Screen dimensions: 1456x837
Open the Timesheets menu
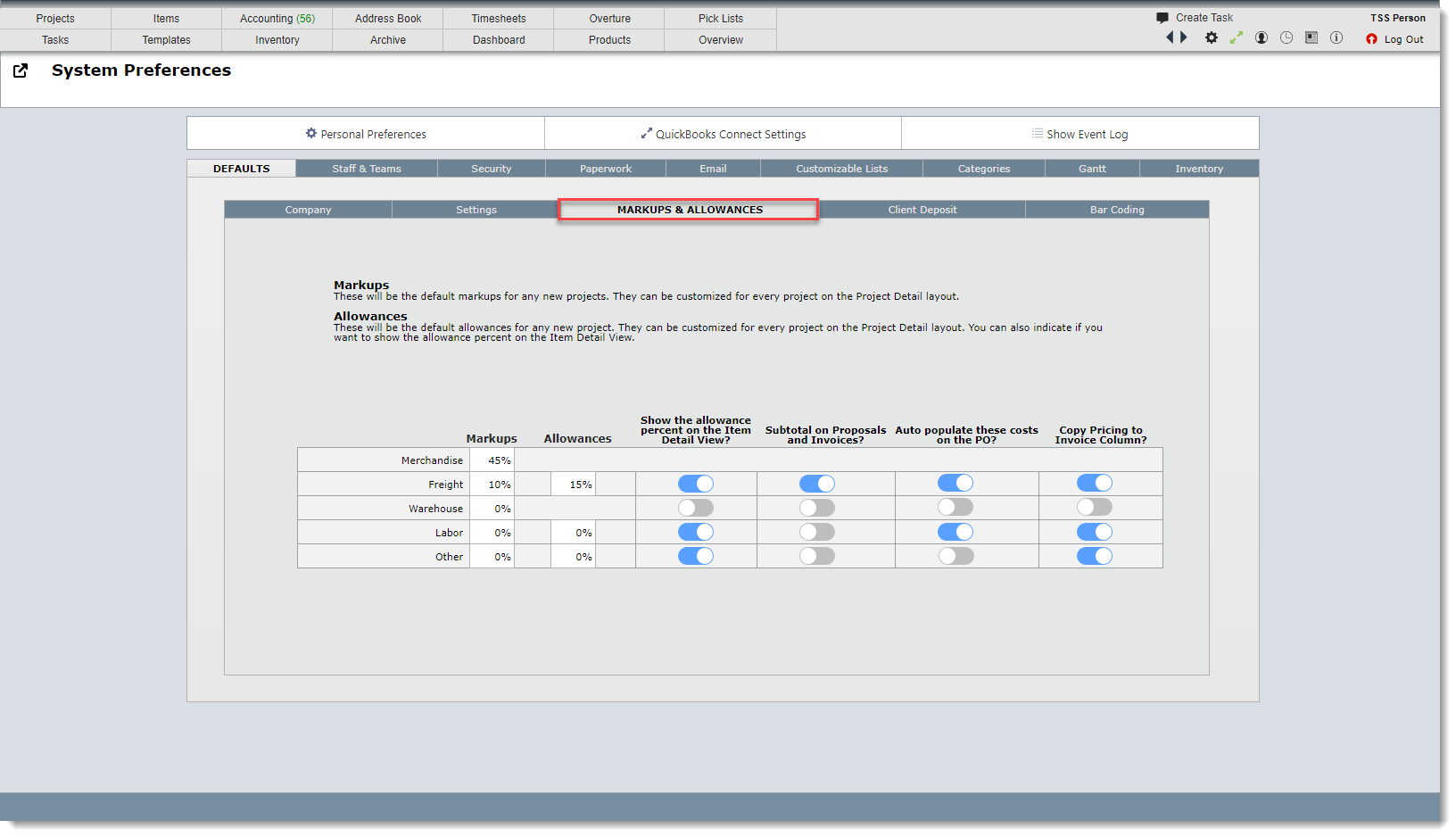pos(499,19)
